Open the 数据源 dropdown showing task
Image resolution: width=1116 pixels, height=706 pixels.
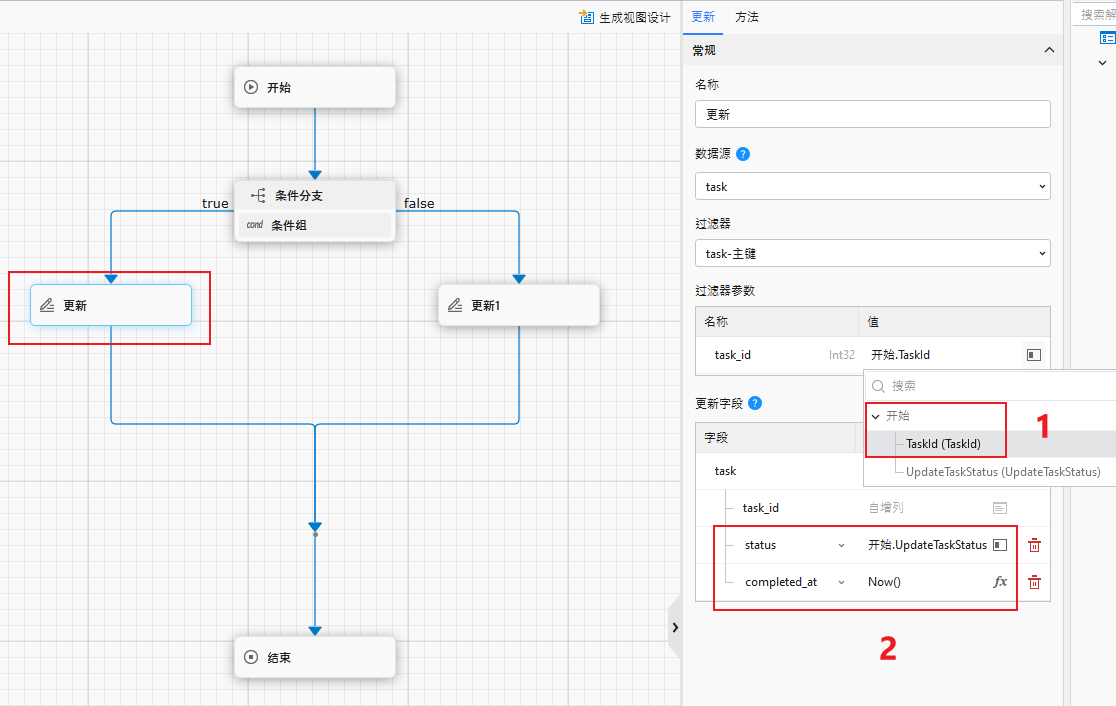(x=873, y=186)
